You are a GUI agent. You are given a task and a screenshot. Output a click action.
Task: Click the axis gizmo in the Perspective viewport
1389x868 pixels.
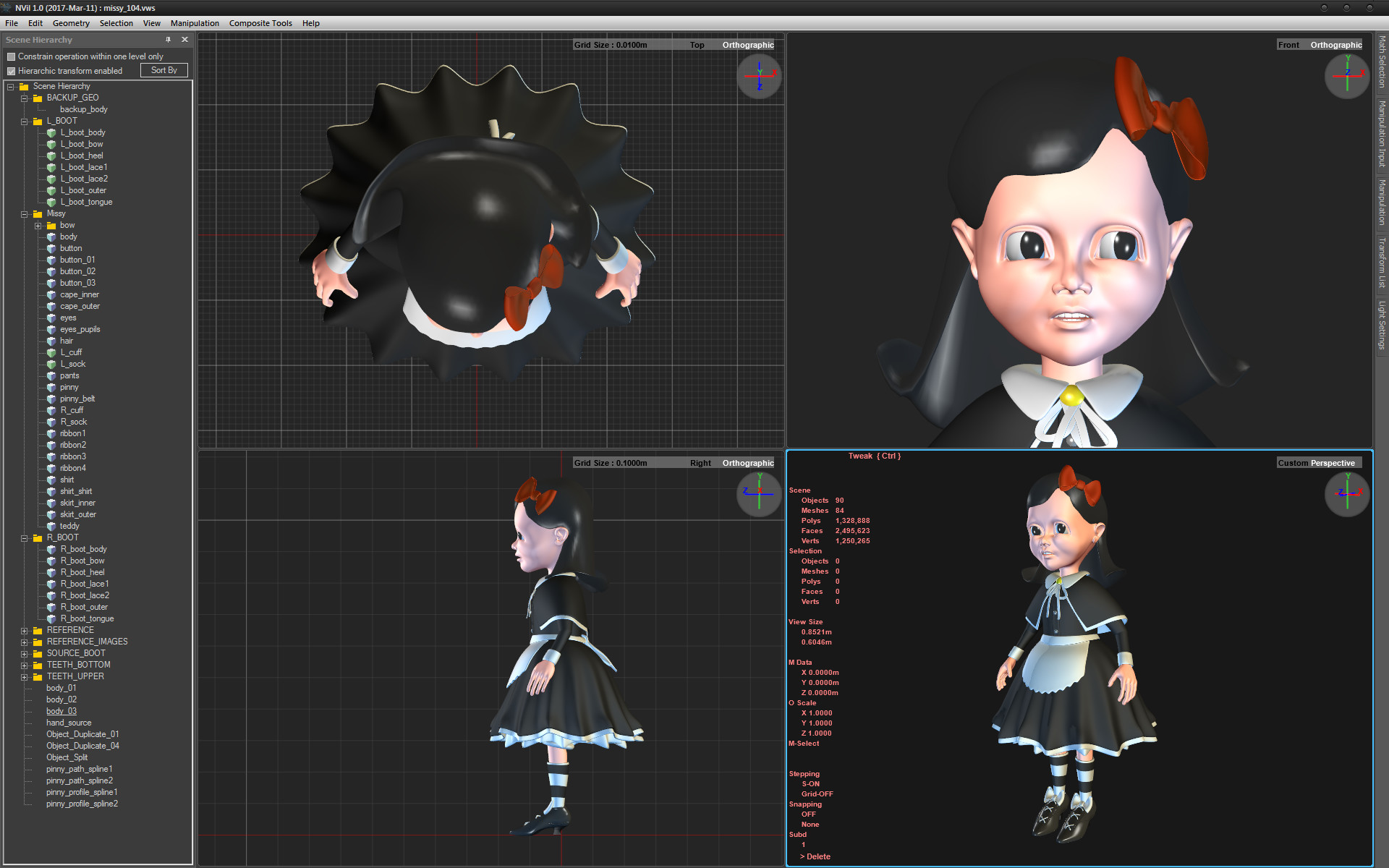tap(1346, 494)
